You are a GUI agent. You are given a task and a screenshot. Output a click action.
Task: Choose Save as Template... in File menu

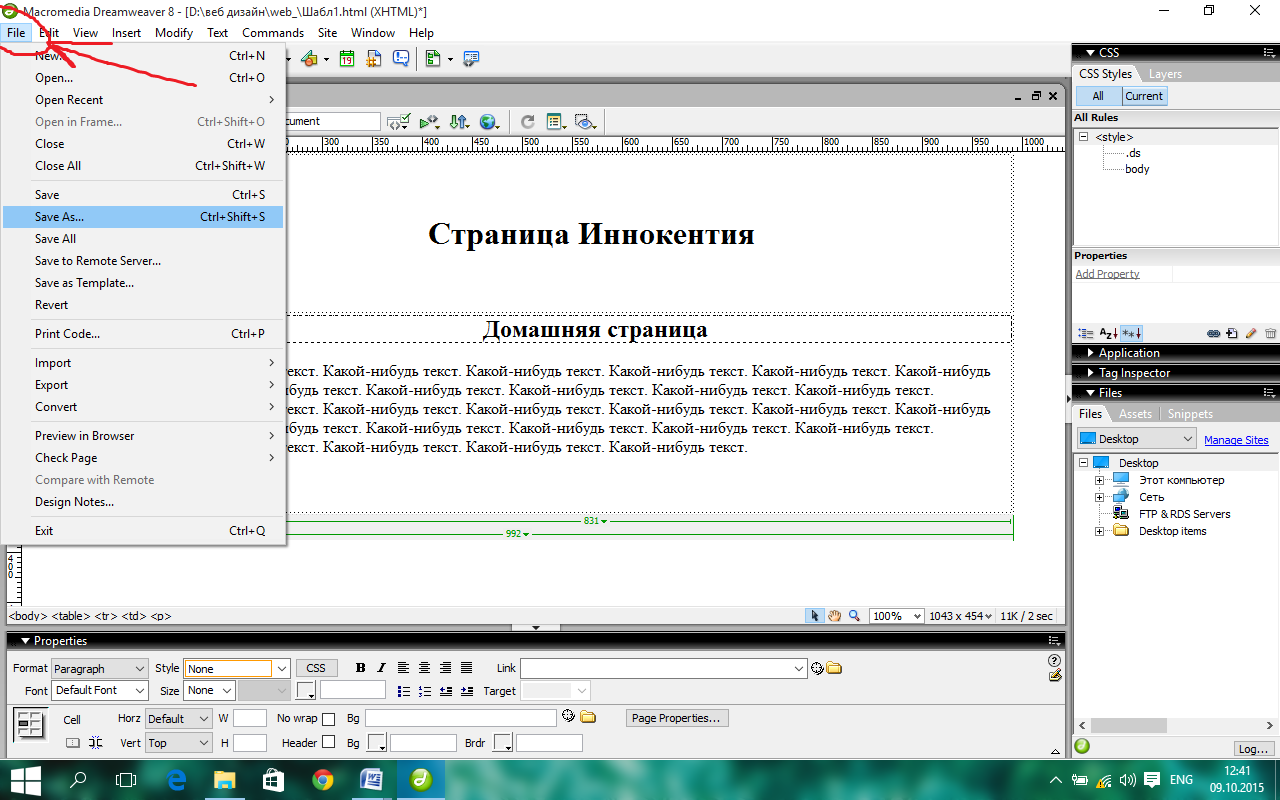click(143, 283)
